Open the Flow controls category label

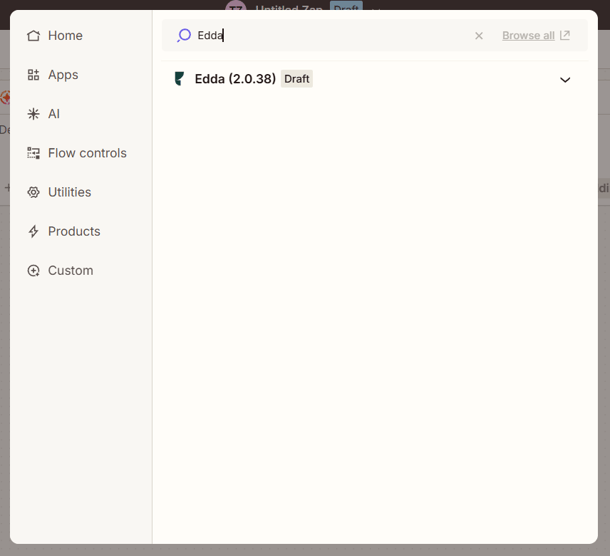(x=87, y=153)
